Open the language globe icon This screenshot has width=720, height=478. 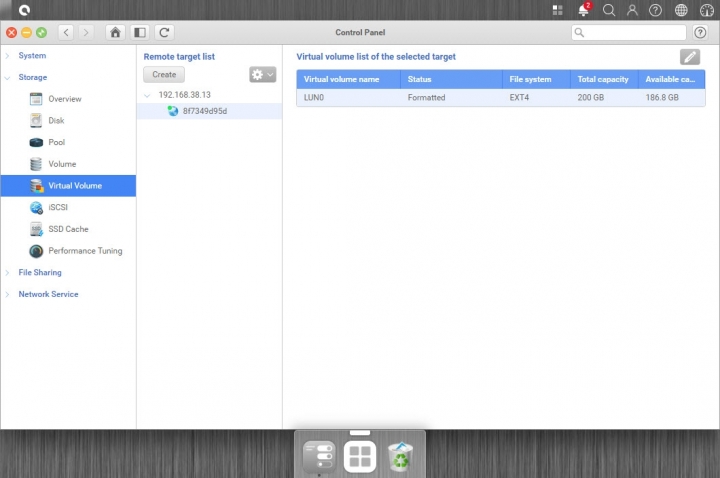click(x=681, y=10)
